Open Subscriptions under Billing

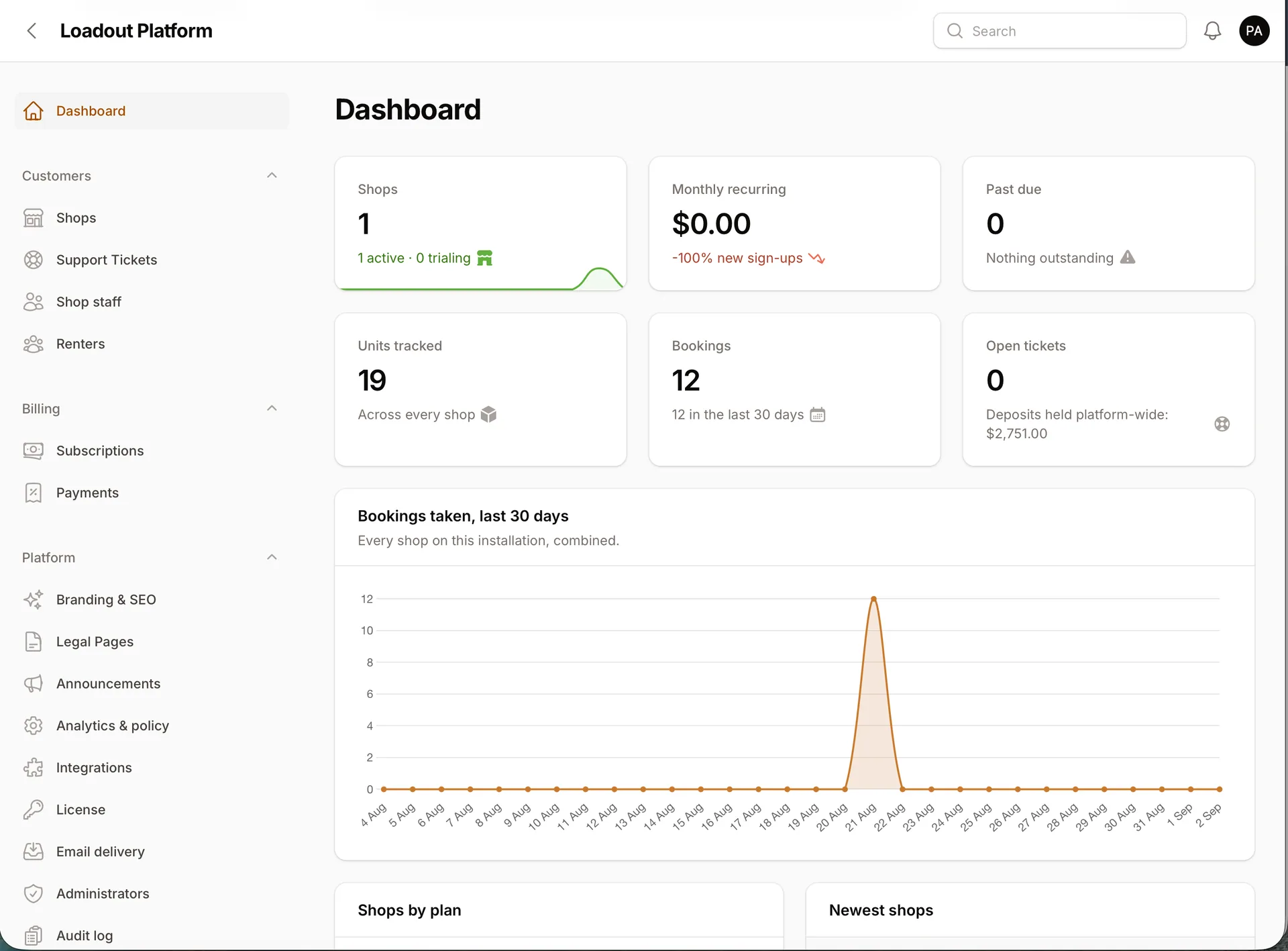point(152,451)
